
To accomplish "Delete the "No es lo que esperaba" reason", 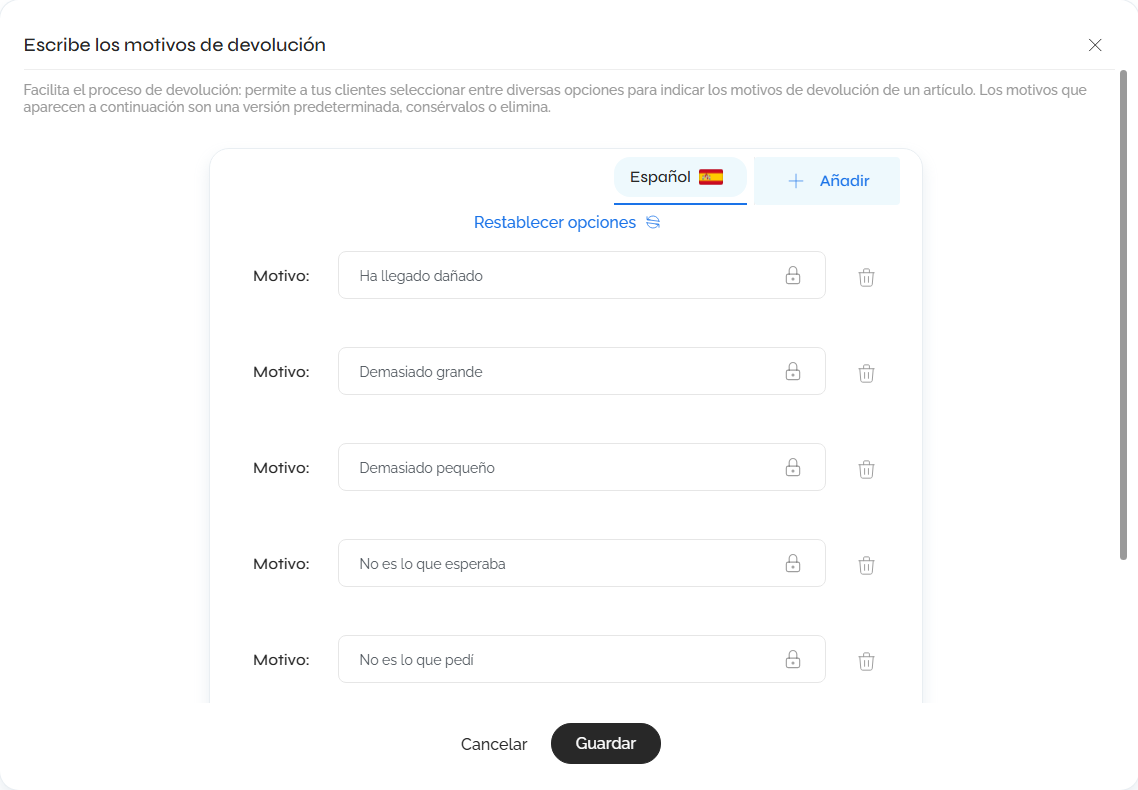I will [x=866, y=564].
